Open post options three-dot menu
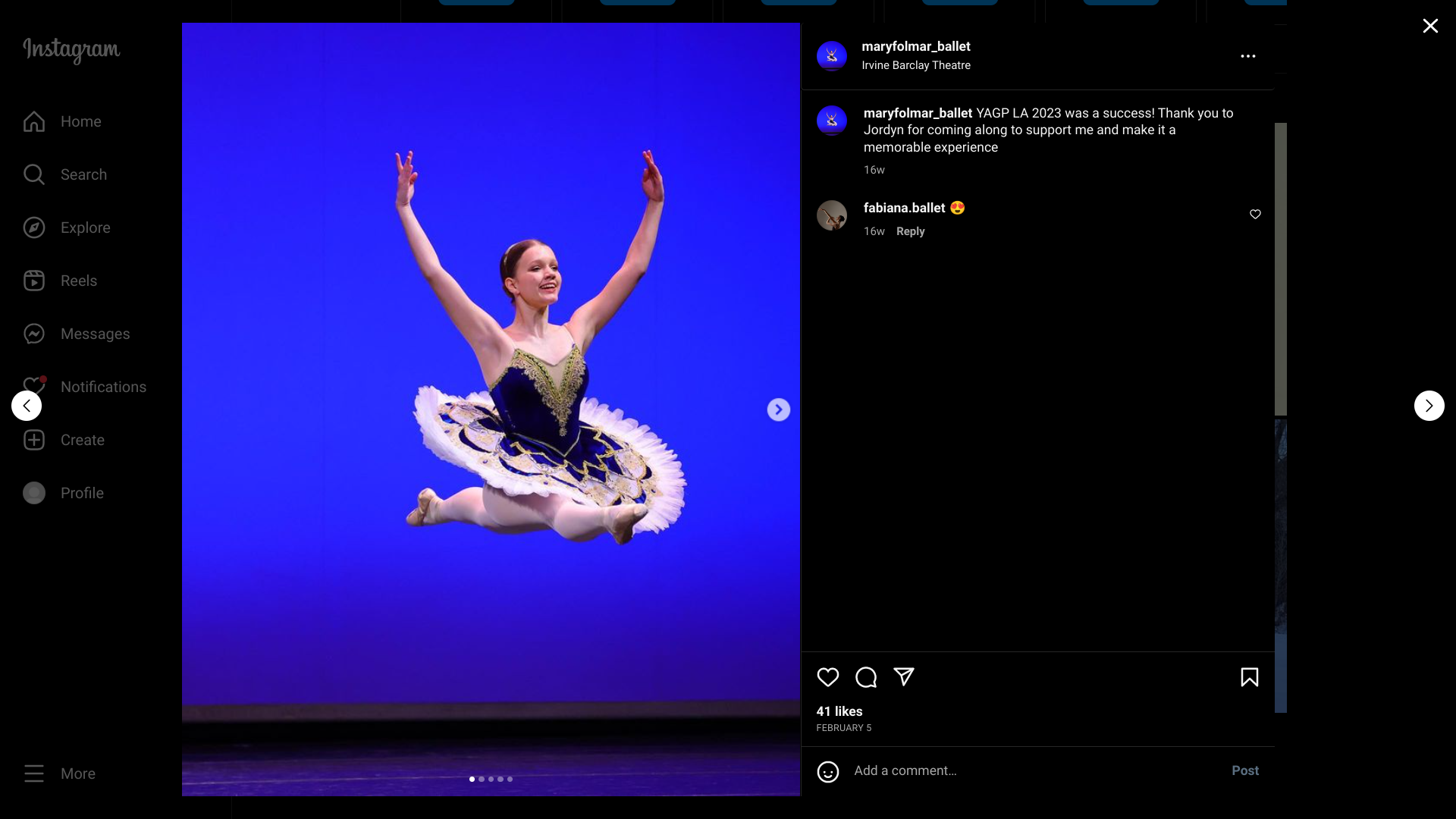The width and height of the screenshot is (1456, 819). tap(1247, 56)
